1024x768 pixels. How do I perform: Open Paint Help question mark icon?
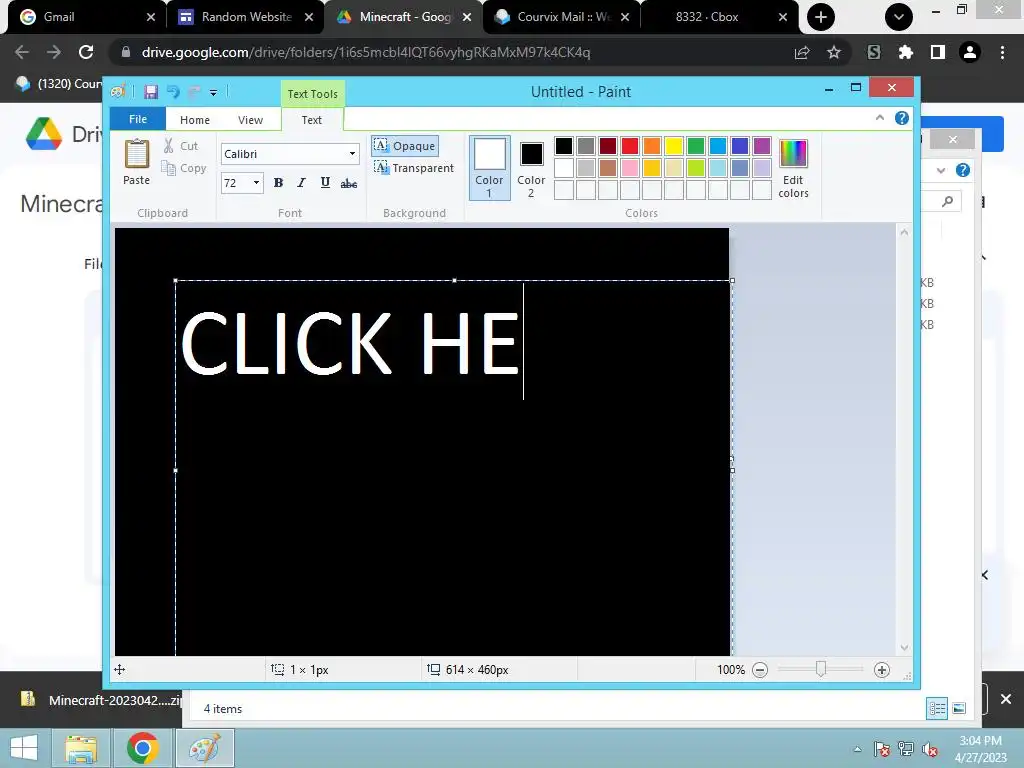point(902,118)
